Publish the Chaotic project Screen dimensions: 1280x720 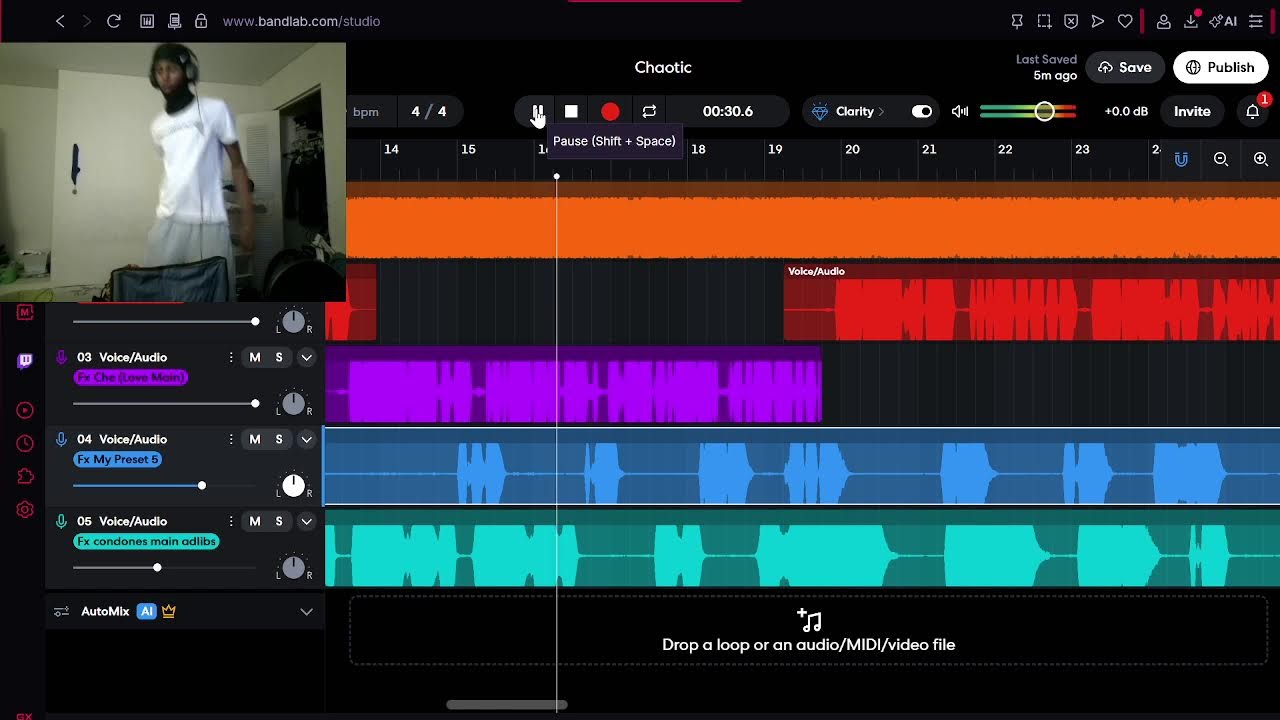click(1220, 67)
